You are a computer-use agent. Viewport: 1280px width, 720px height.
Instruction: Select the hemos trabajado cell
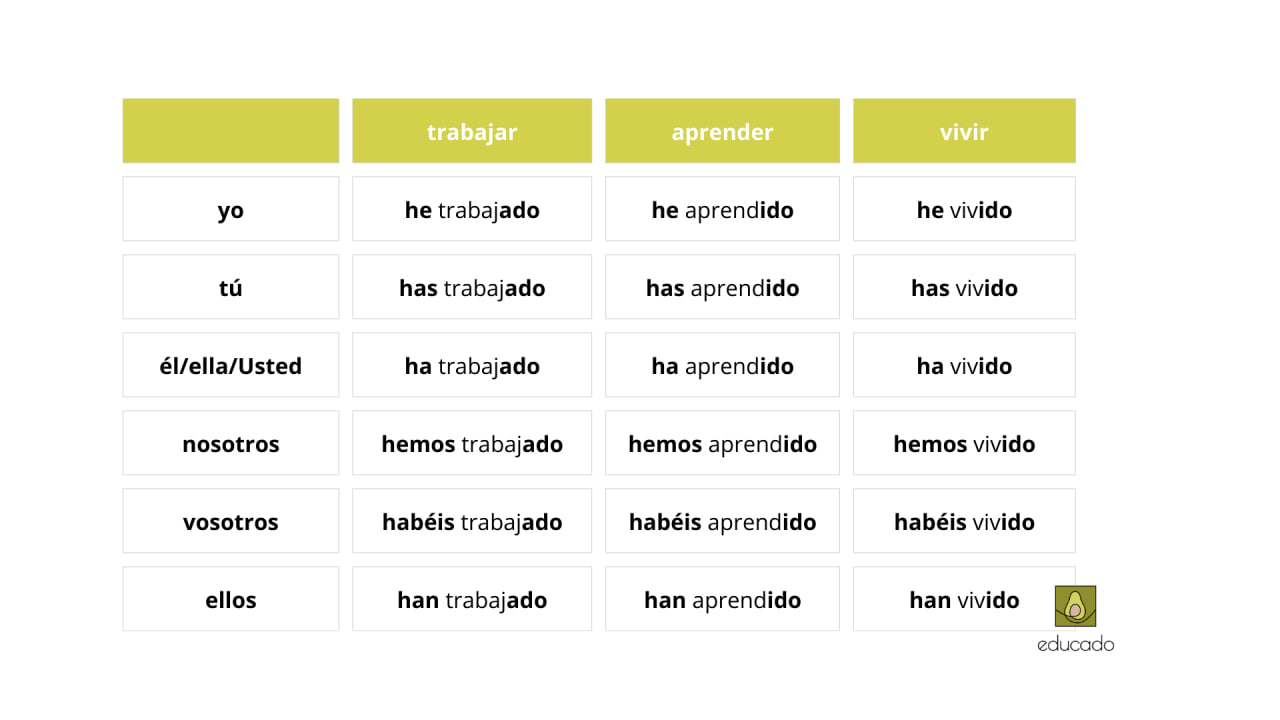pyautogui.click(x=472, y=444)
